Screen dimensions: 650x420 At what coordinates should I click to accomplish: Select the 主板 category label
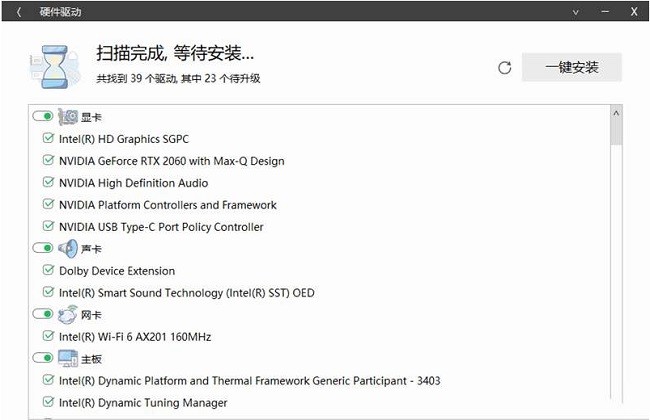(91, 359)
